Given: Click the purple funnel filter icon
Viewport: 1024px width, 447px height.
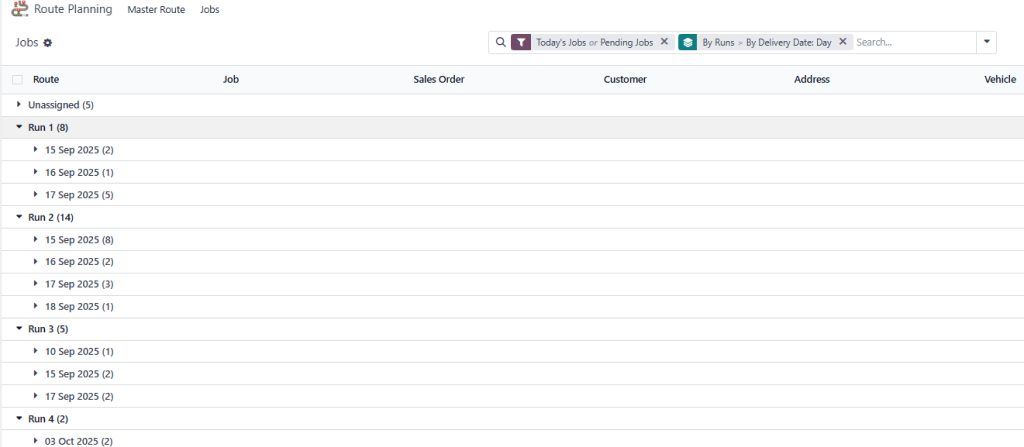Looking at the screenshot, I should click(520, 42).
